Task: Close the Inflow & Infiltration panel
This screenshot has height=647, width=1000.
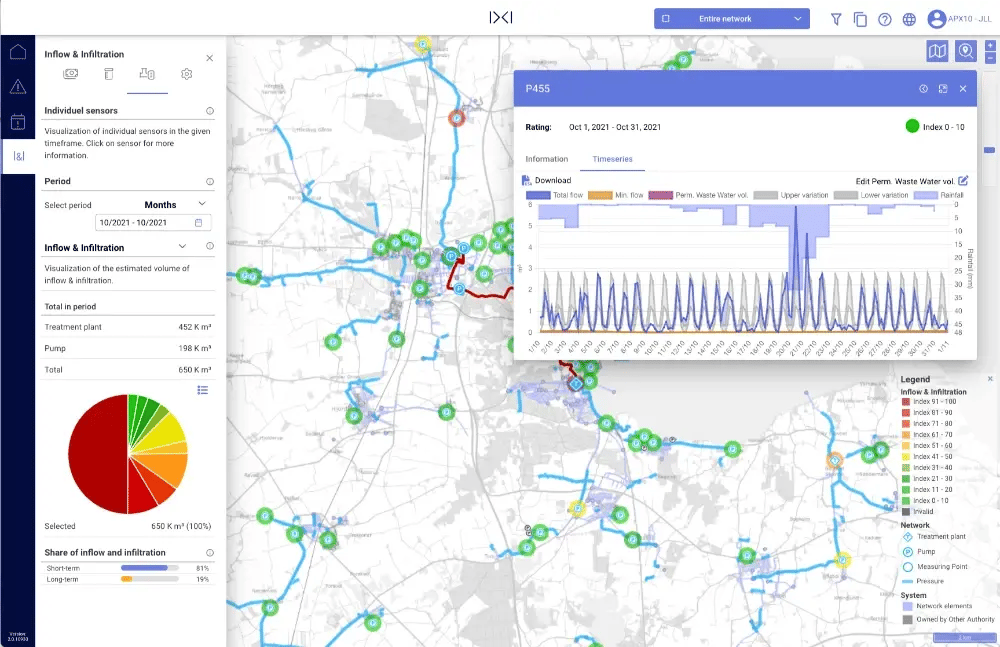Action: (209, 58)
